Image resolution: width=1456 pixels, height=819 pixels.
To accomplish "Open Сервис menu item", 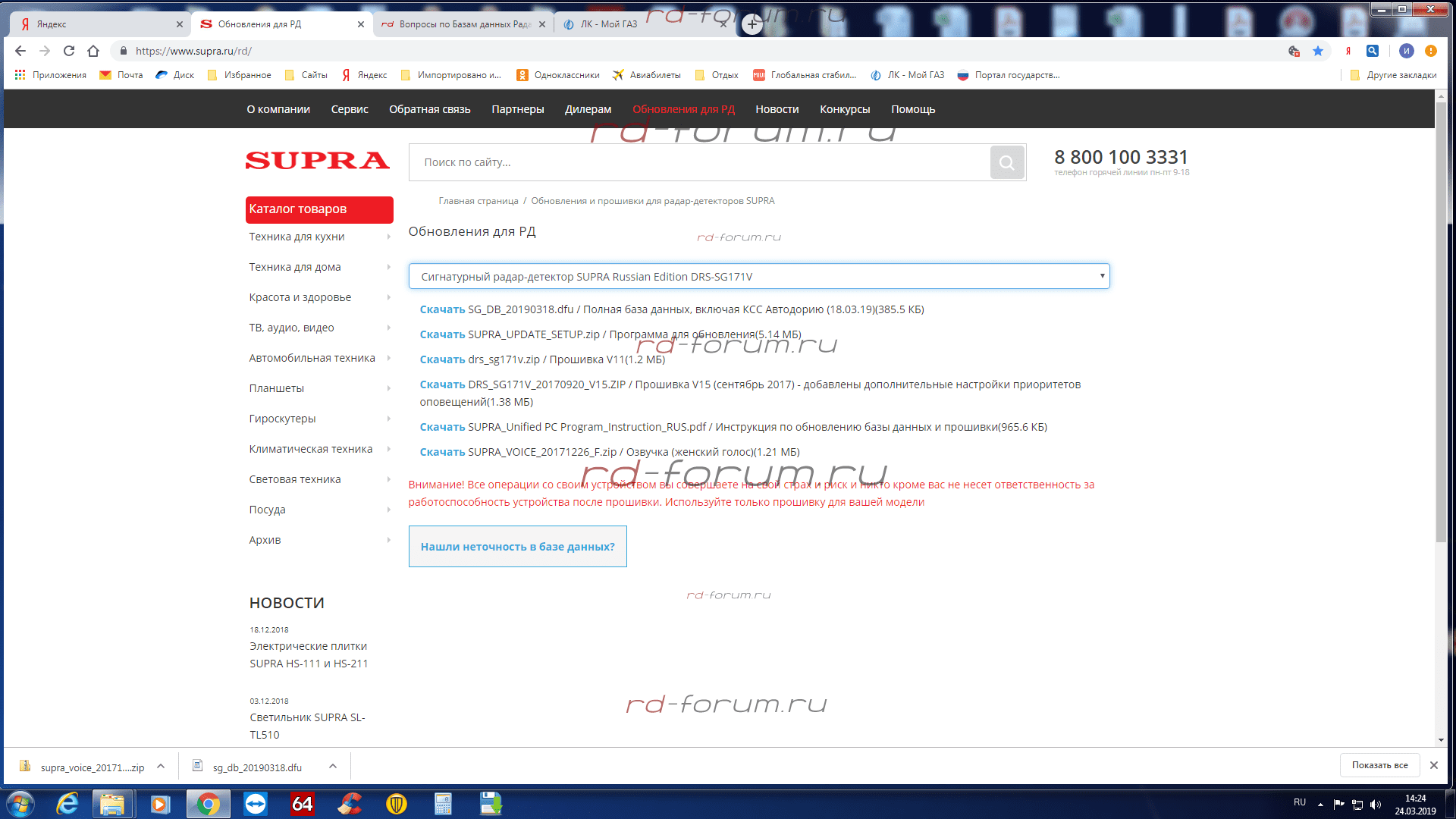I will click(350, 109).
